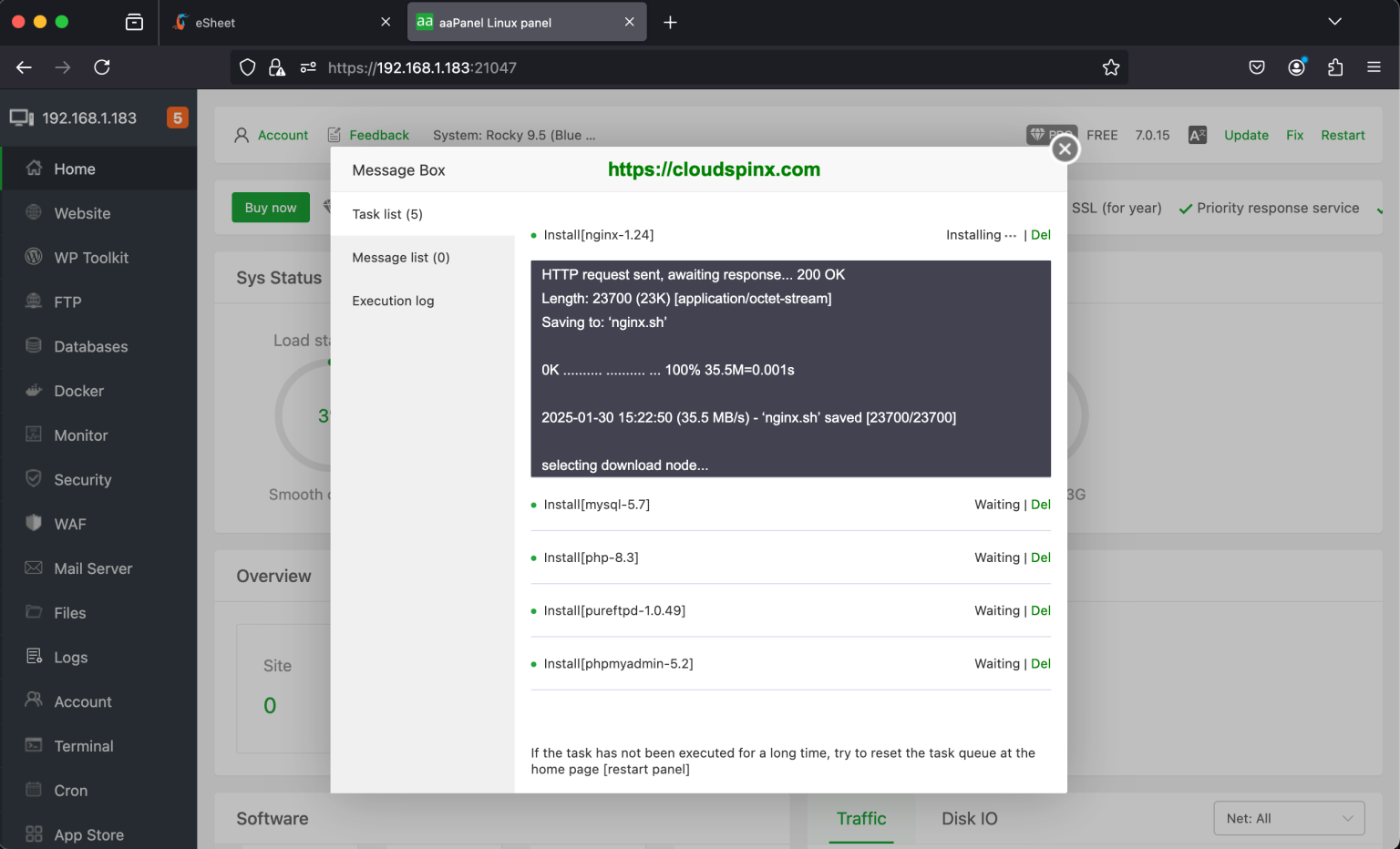Select Execution log in the Message Box
1400x849 pixels.
[393, 301]
